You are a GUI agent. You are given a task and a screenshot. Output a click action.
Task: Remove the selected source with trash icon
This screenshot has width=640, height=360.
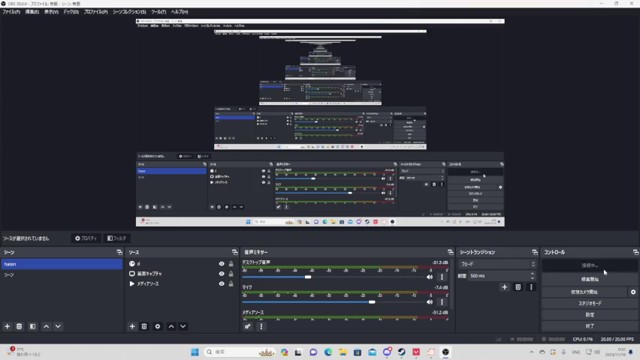144,327
